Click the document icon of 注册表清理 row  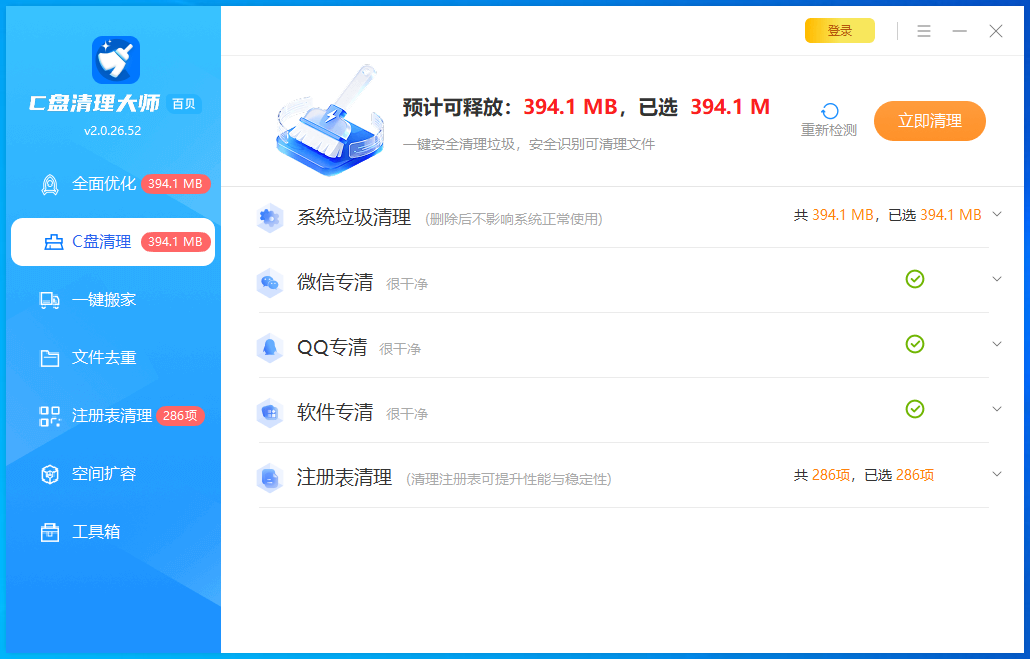pyautogui.click(x=269, y=478)
